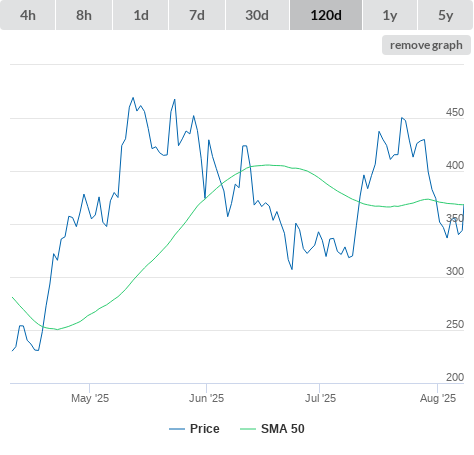Click the remove graph button
This screenshot has height=455, width=474.
pos(426,45)
